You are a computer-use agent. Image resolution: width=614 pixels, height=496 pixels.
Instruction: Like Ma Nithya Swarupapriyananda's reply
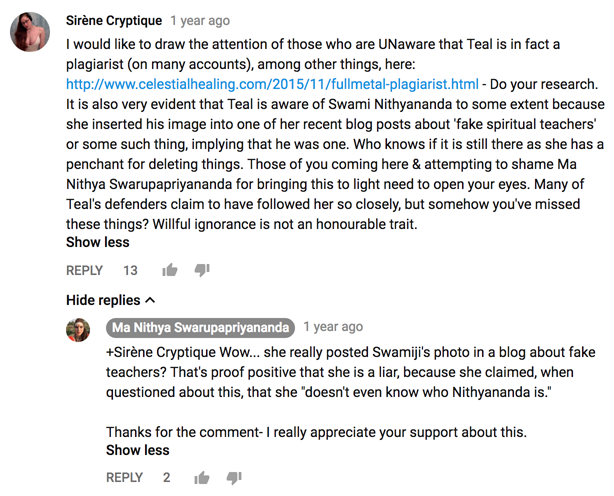coord(201,478)
